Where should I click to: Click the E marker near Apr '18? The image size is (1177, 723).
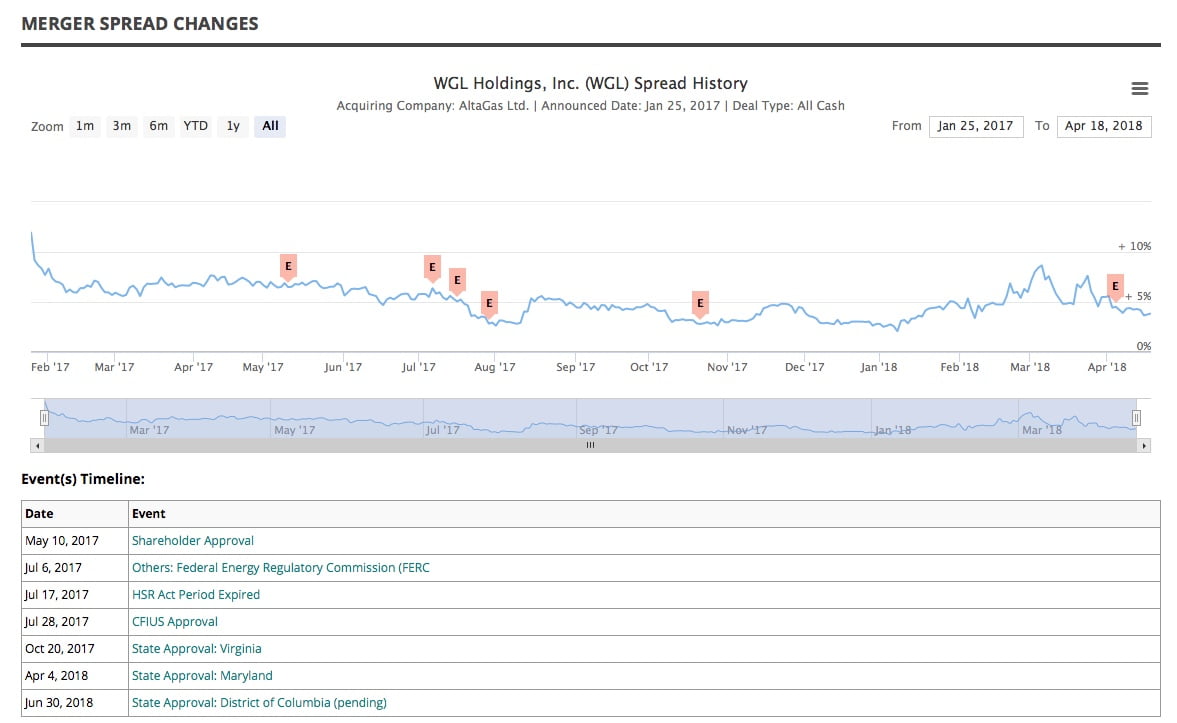pos(1115,286)
